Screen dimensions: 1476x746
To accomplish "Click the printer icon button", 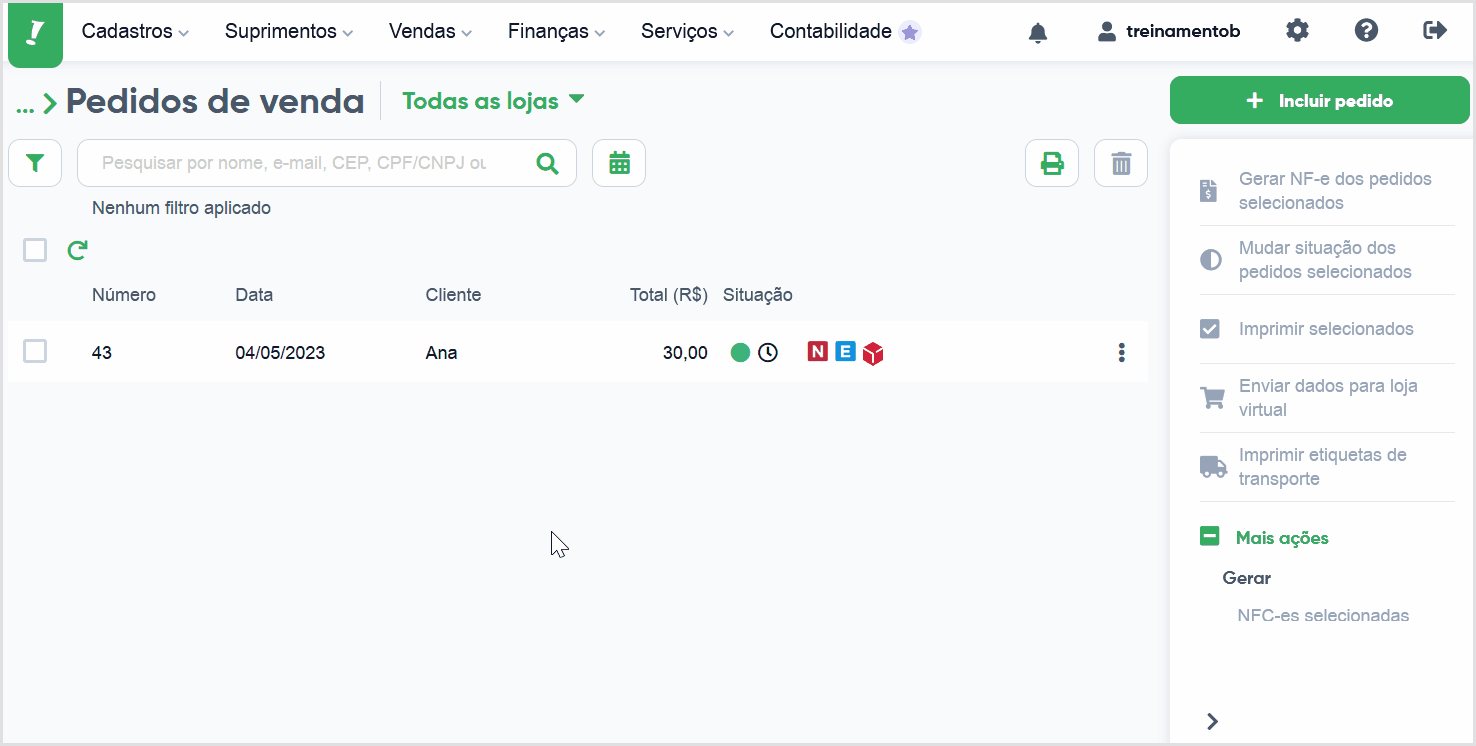I will [1052, 163].
